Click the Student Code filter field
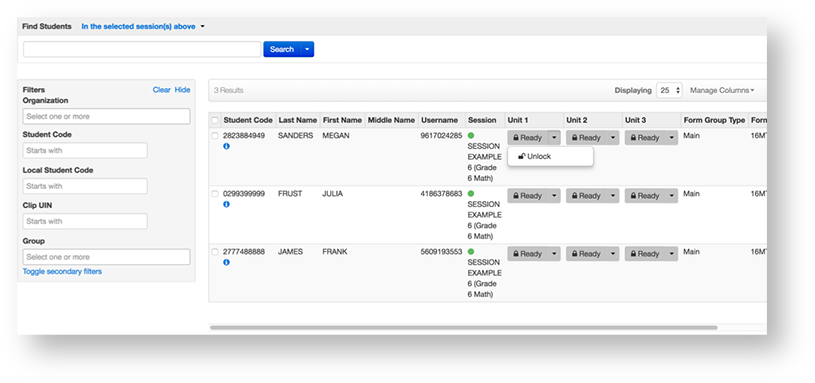This screenshot has width=815, height=383. [85, 151]
